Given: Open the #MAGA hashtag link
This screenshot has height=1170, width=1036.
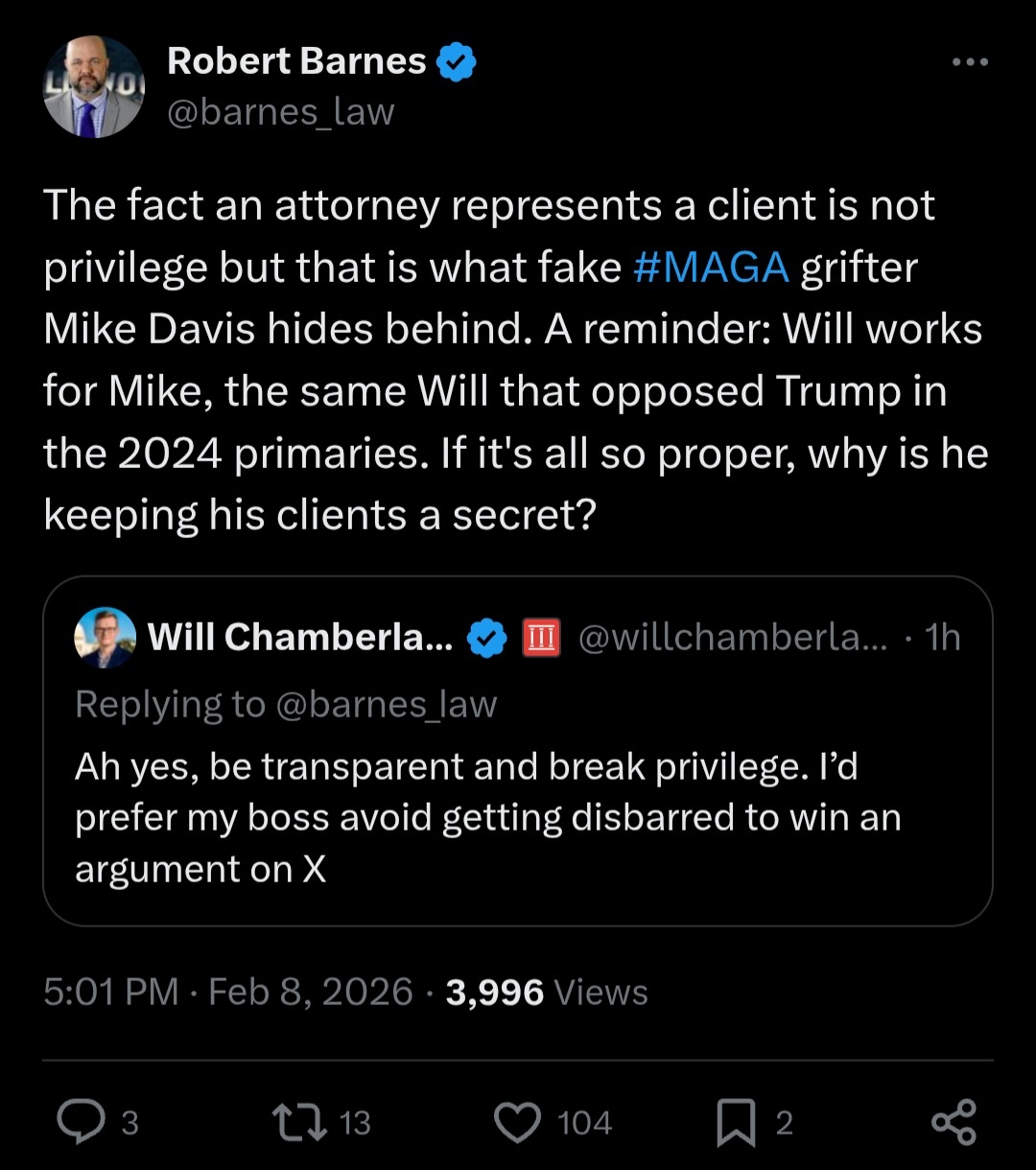Looking at the screenshot, I should tap(711, 268).
